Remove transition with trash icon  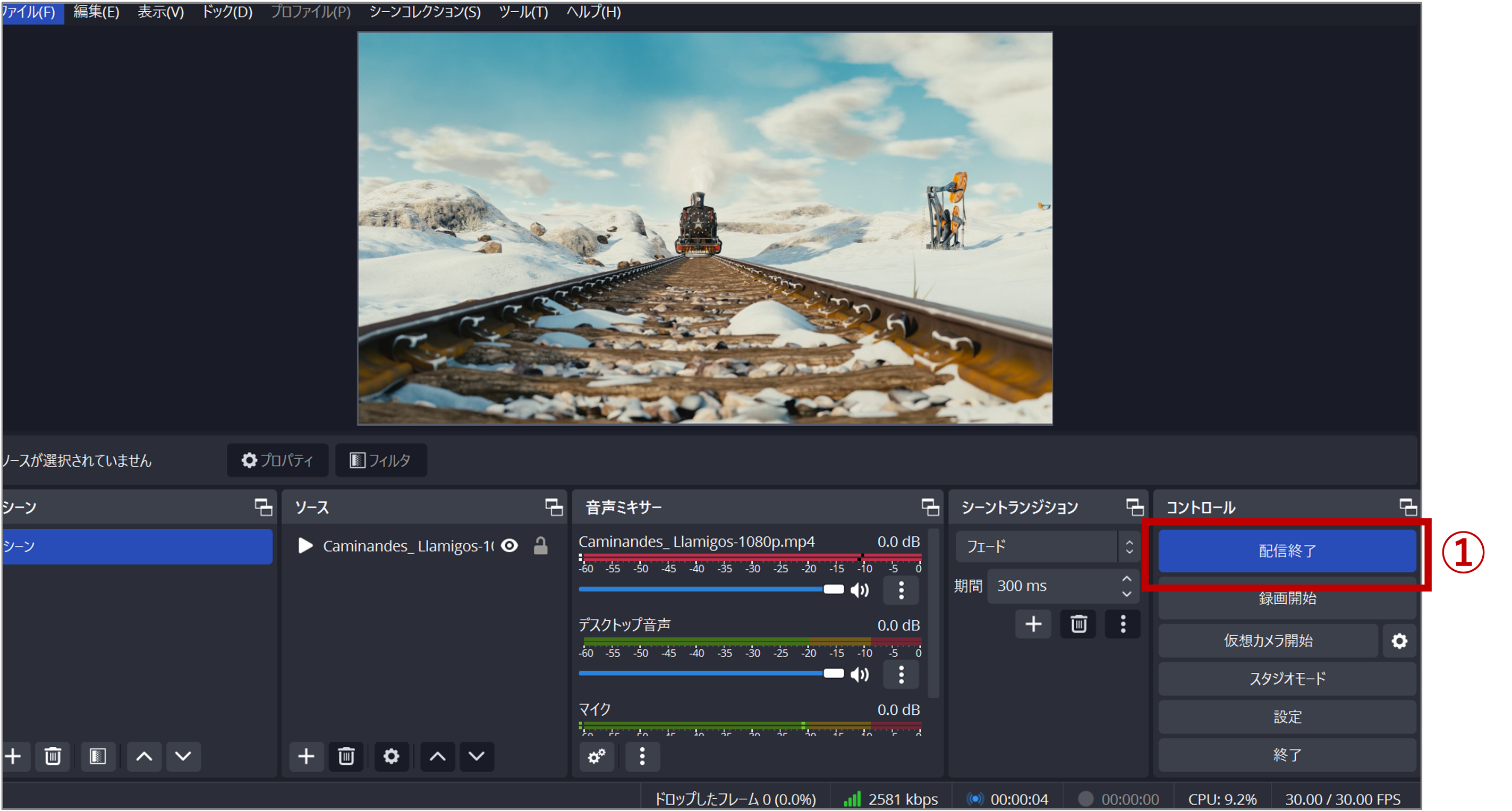(1078, 624)
